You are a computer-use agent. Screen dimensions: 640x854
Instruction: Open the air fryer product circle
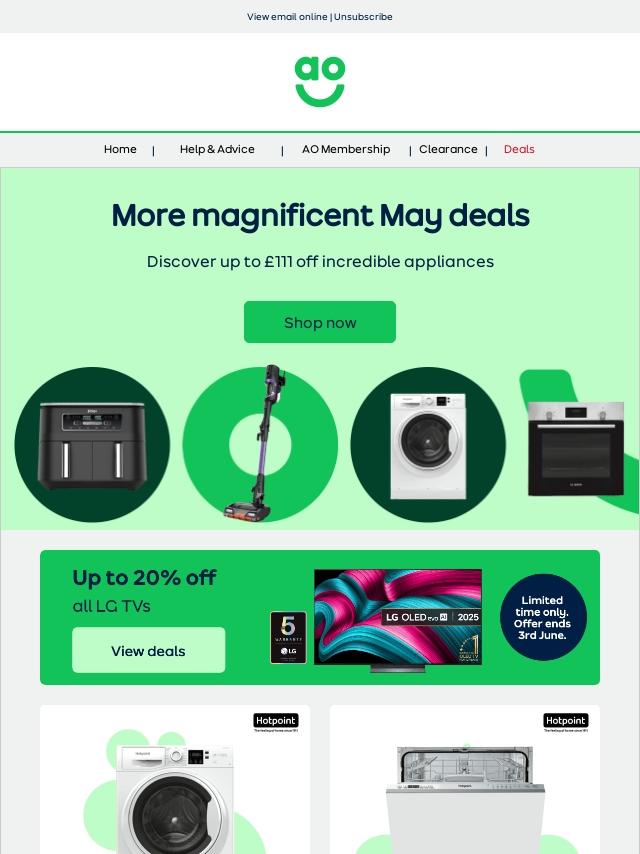(92, 444)
